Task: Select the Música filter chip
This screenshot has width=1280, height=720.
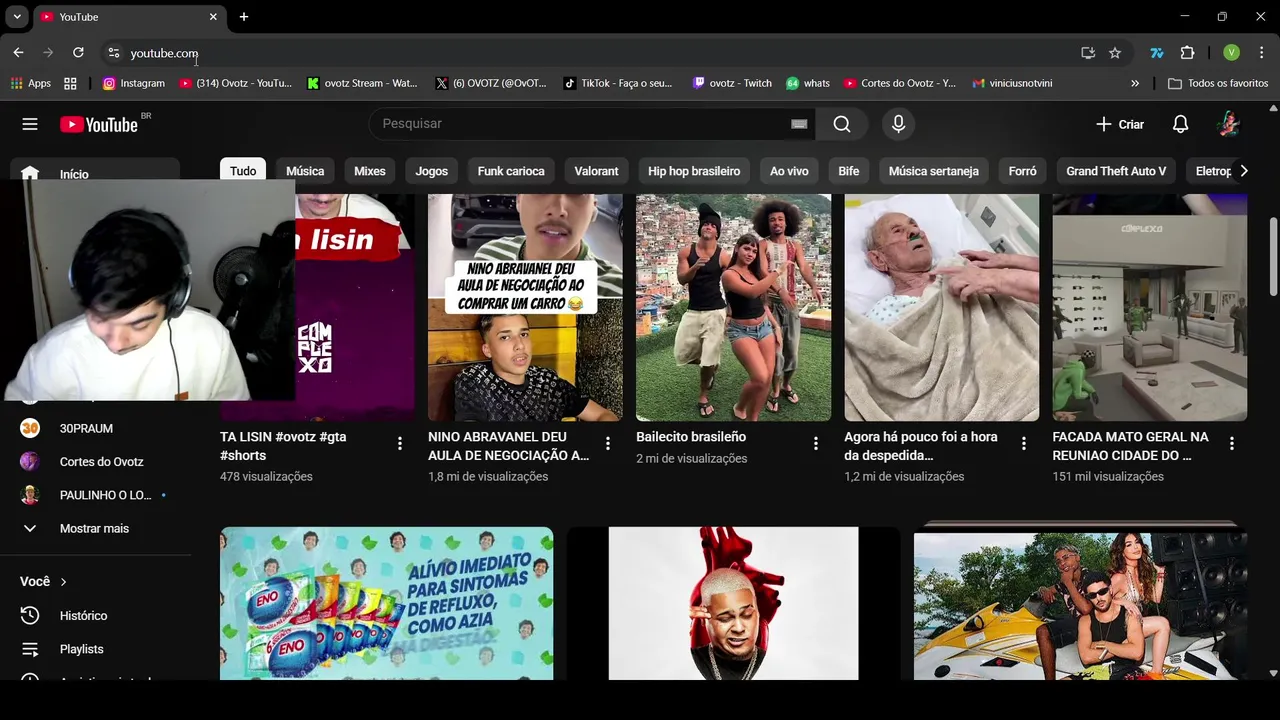Action: click(x=305, y=171)
